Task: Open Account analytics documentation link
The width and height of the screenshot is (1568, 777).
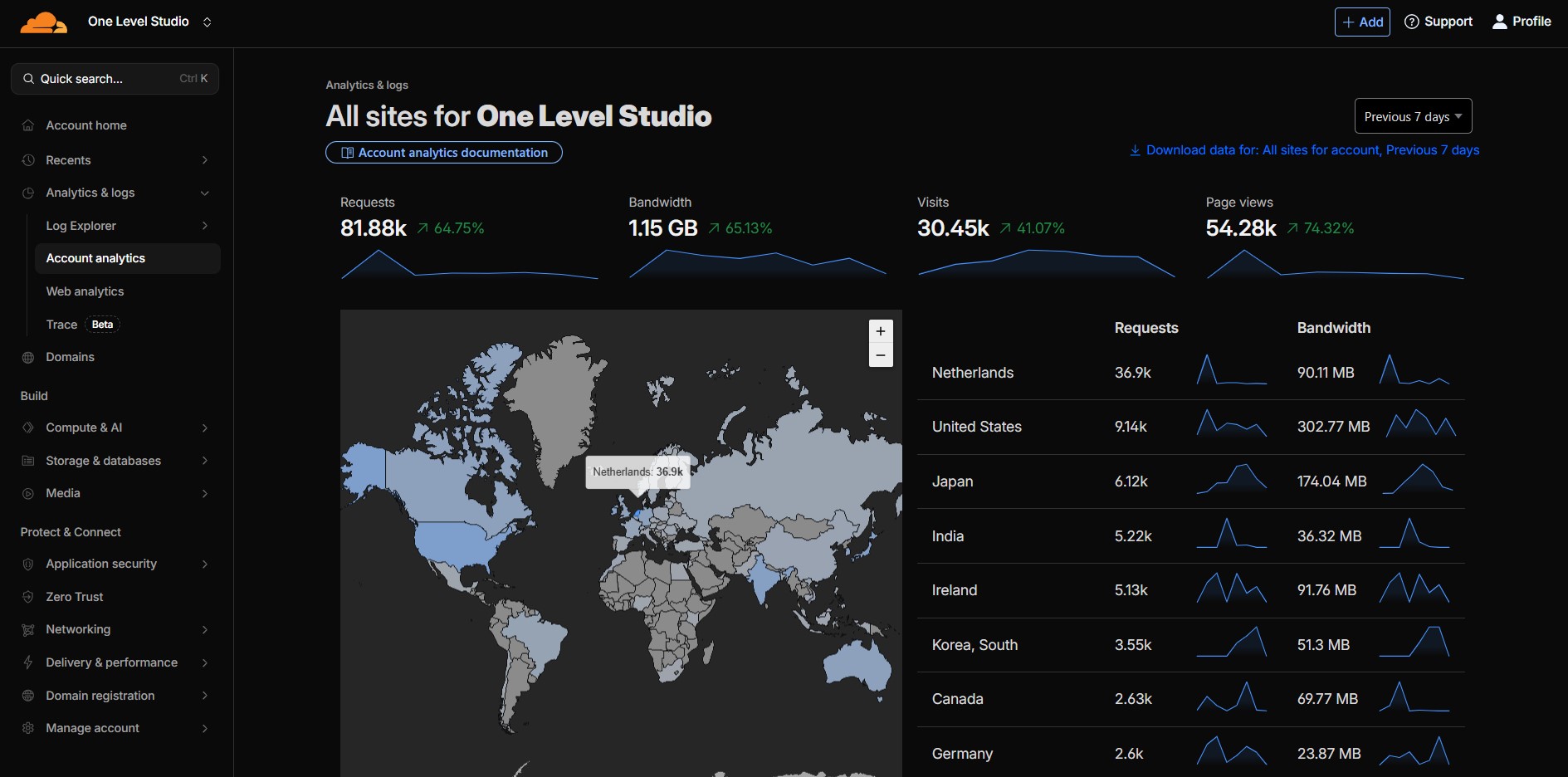Action: (444, 153)
